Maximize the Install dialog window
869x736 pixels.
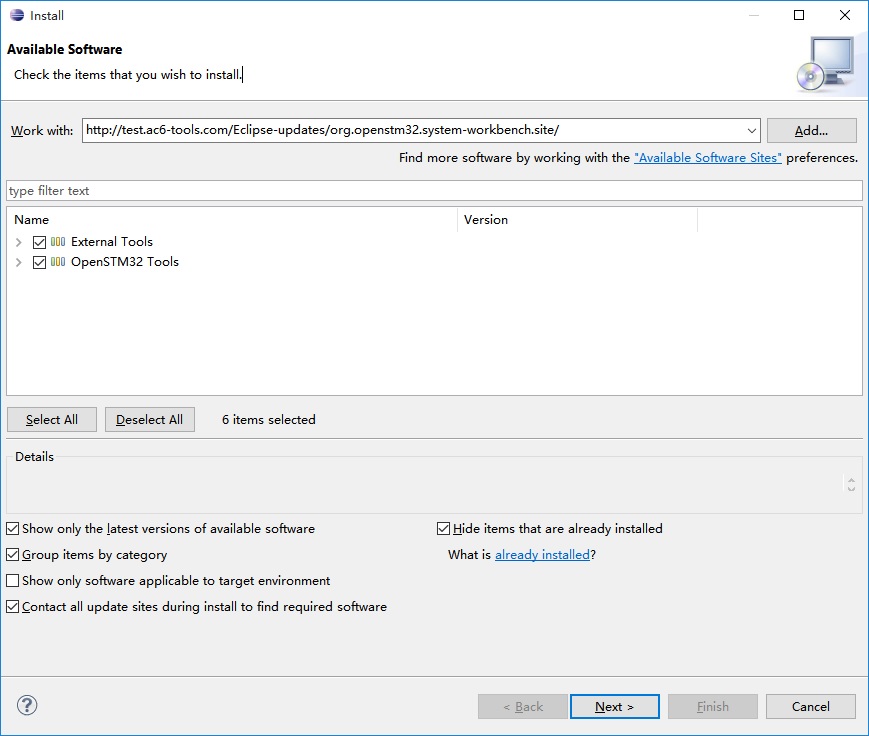coord(799,15)
